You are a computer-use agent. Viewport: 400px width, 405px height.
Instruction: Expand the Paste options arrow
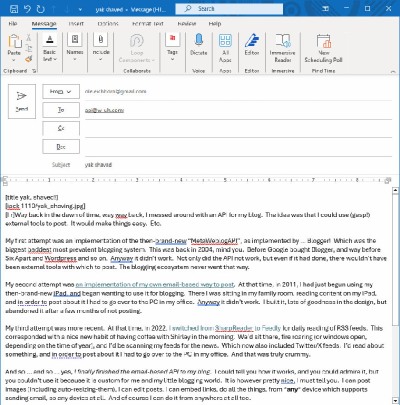pos(14,60)
